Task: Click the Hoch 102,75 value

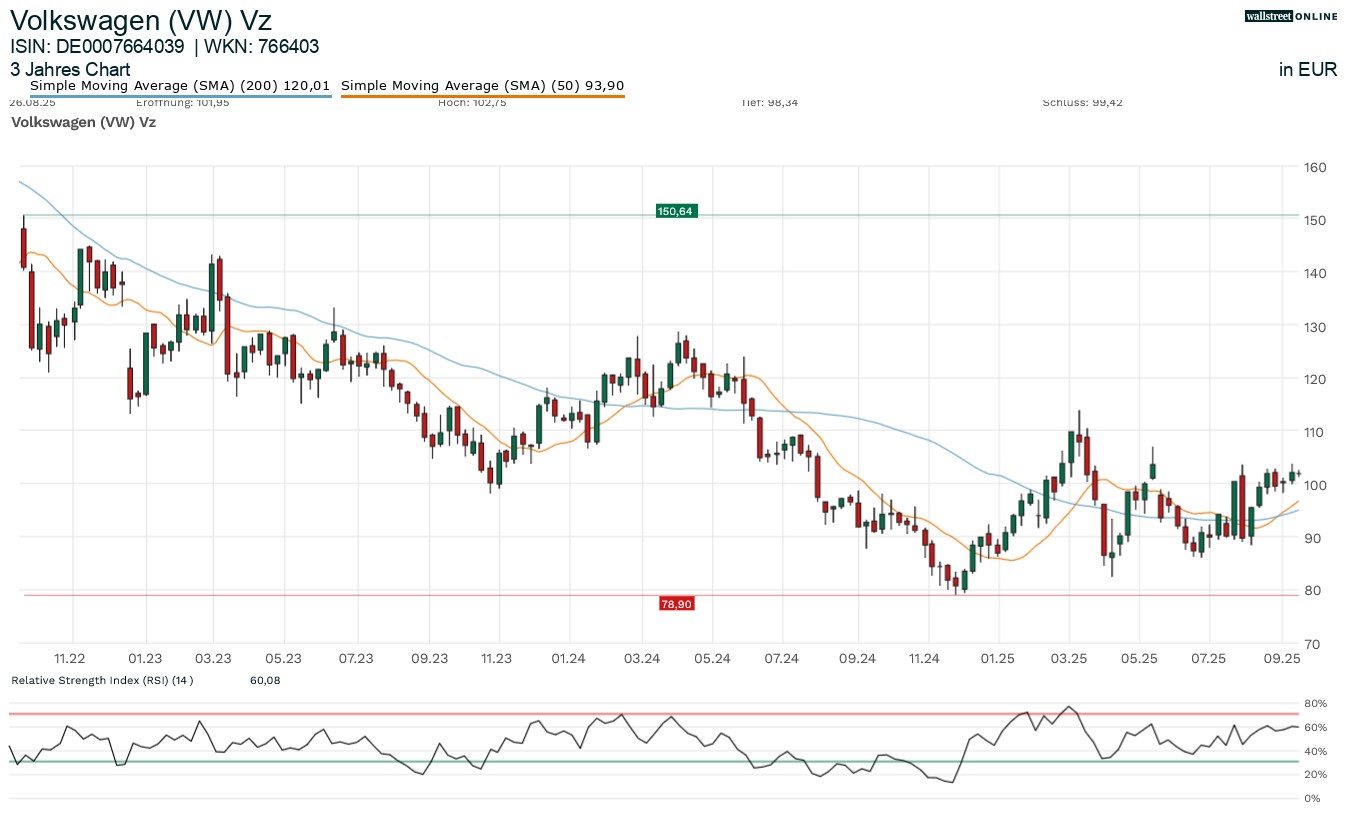Action: pos(472,102)
